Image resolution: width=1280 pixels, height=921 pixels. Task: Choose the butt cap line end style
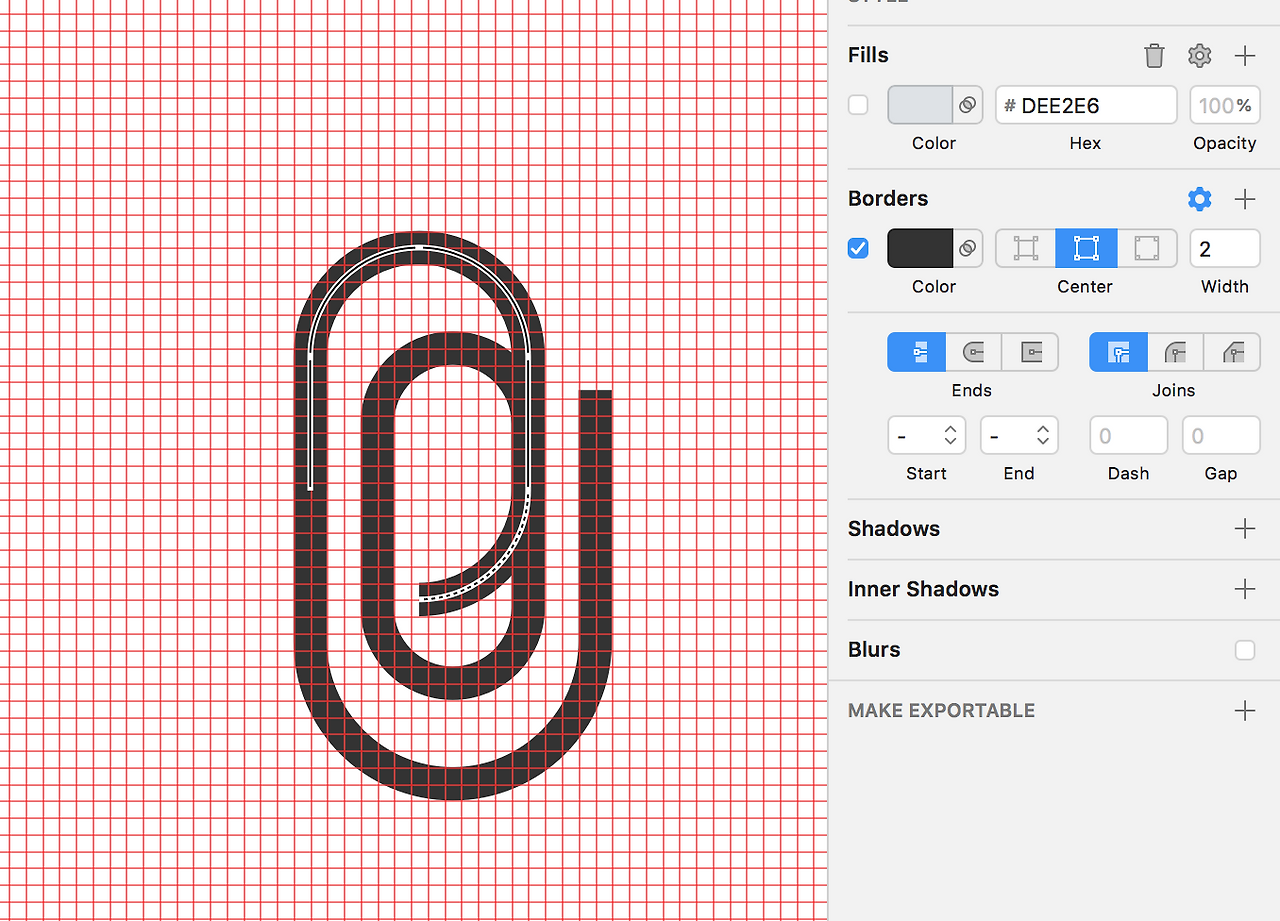coord(917,352)
